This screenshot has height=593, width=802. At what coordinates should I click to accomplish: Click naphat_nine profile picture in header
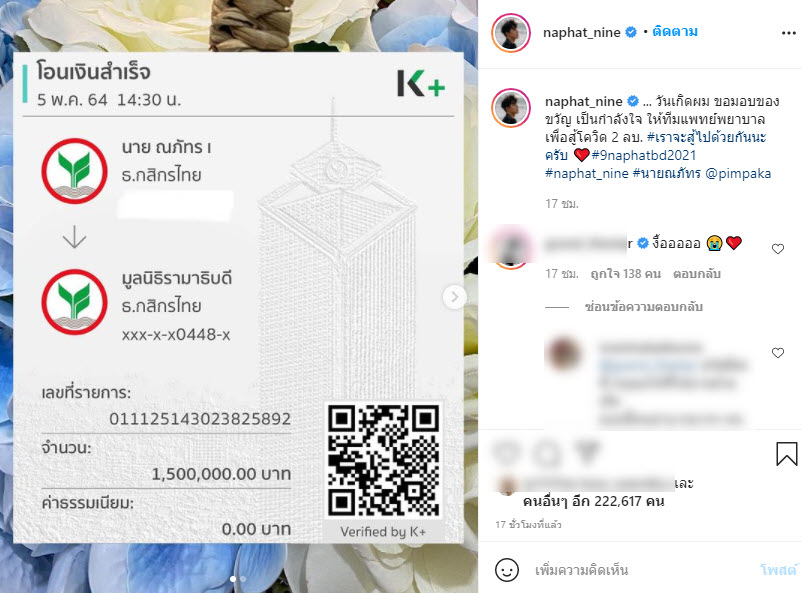(510, 33)
